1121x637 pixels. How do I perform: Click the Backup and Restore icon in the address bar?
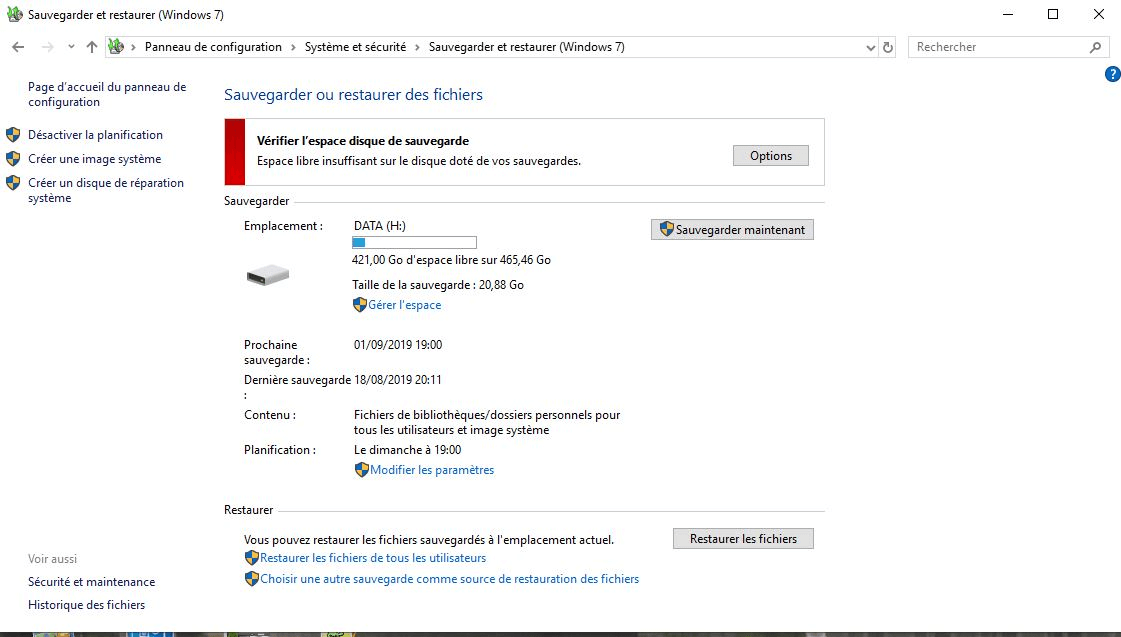pyautogui.click(x=116, y=46)
